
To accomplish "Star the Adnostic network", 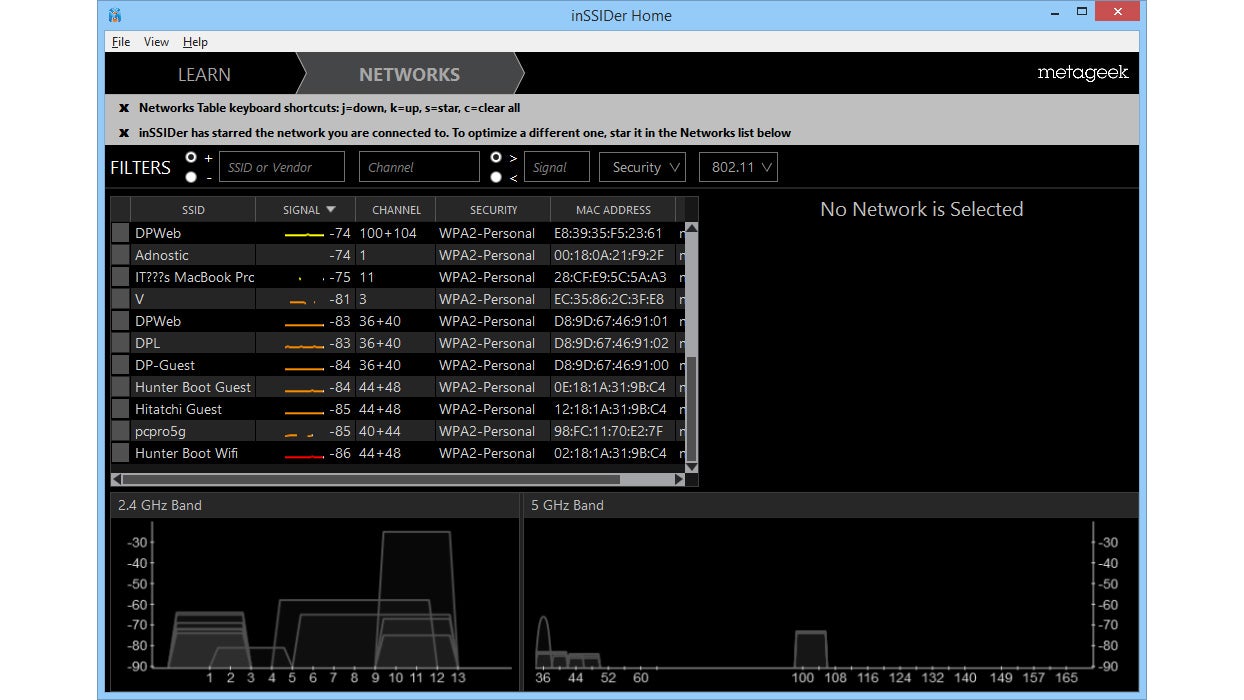I will 120,255.
